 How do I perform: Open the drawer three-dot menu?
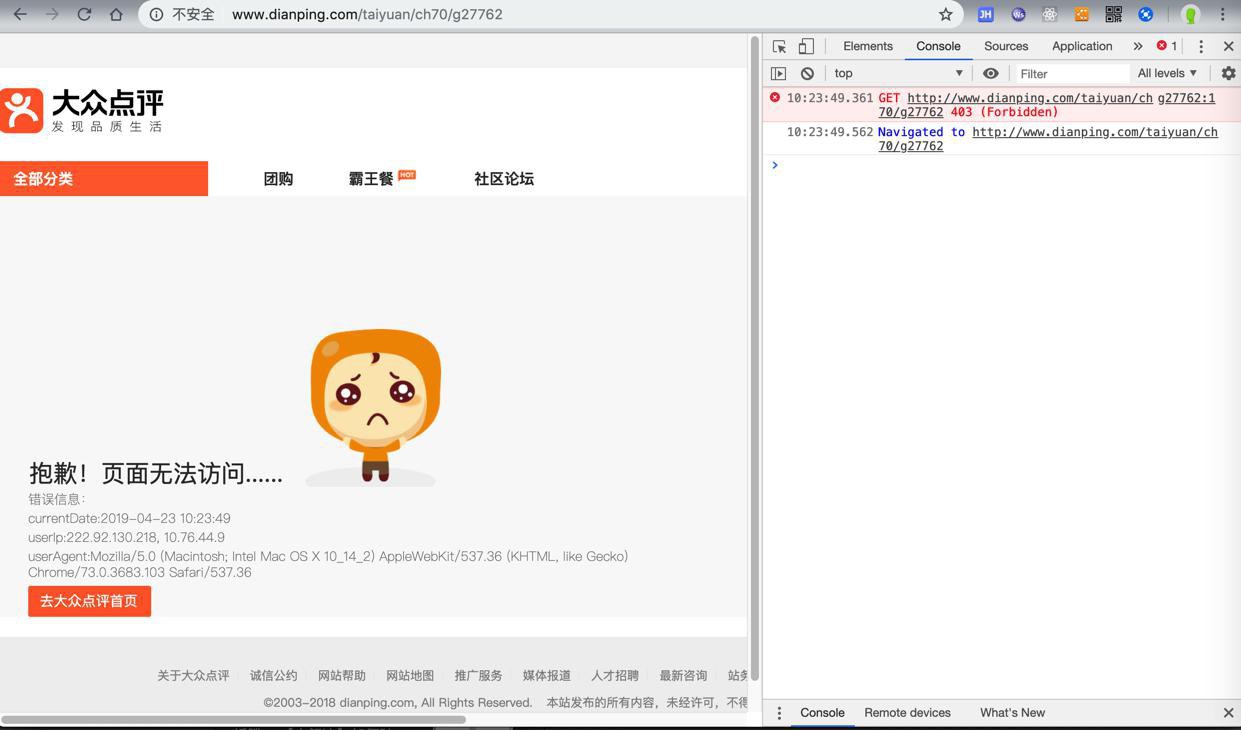pyautogui.click(x=779, y=713)
